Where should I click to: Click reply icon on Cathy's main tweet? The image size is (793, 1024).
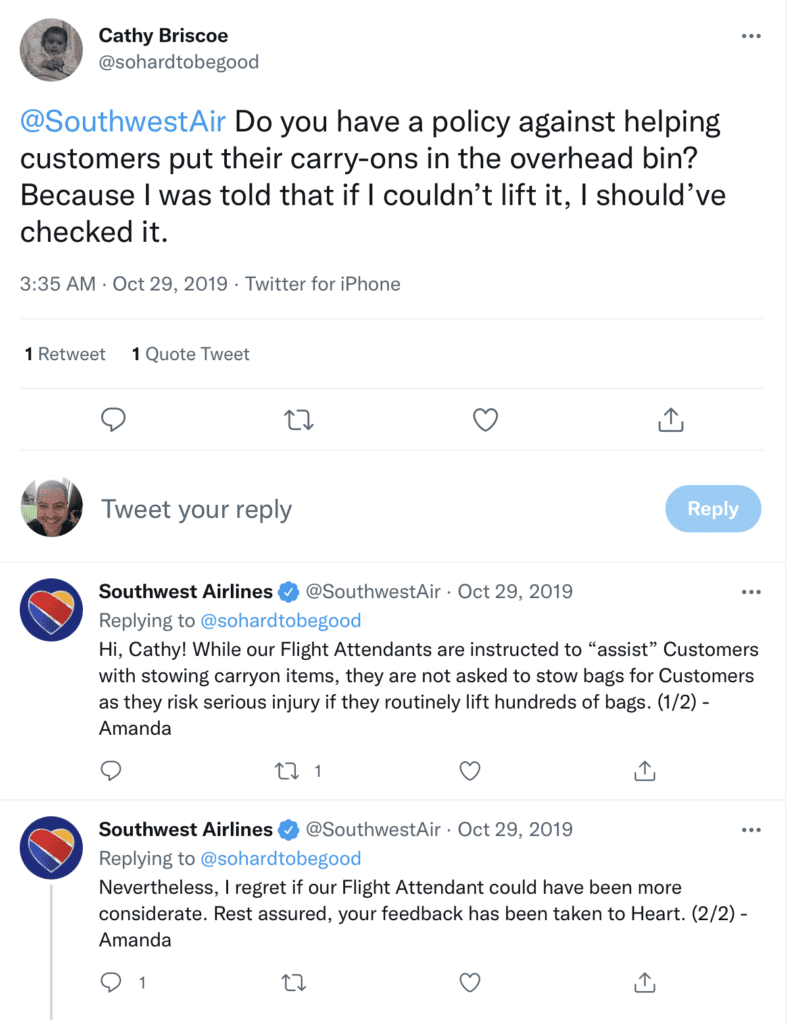click(x=113, y=419)
